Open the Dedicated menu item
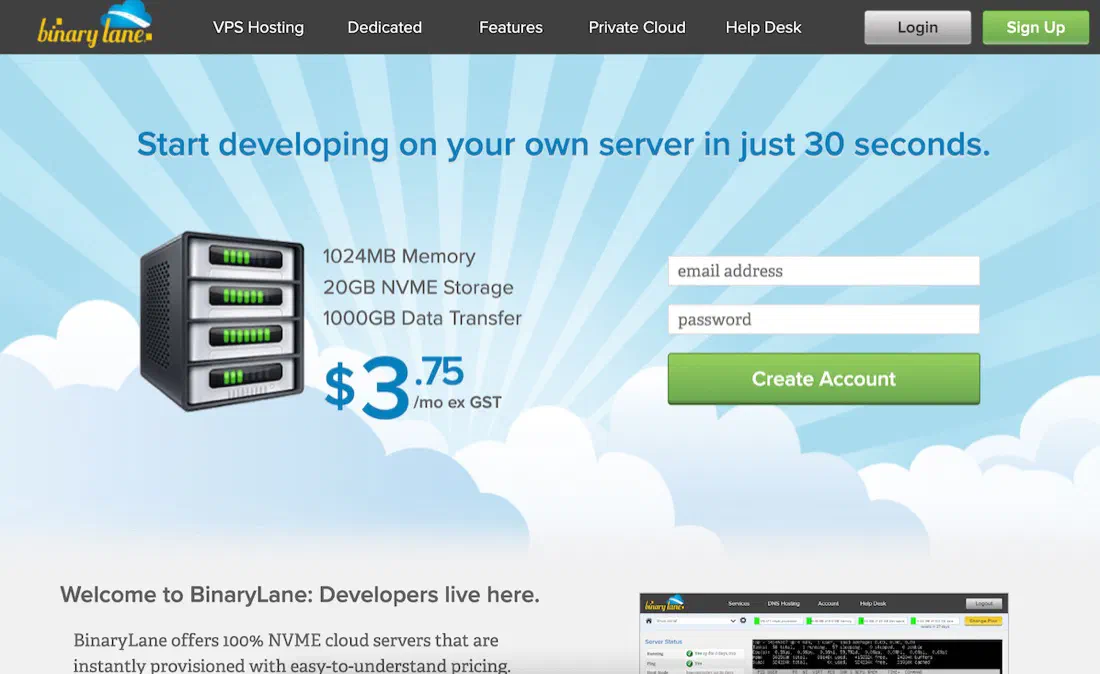1100x674 pixels. [x=384, y=27]
